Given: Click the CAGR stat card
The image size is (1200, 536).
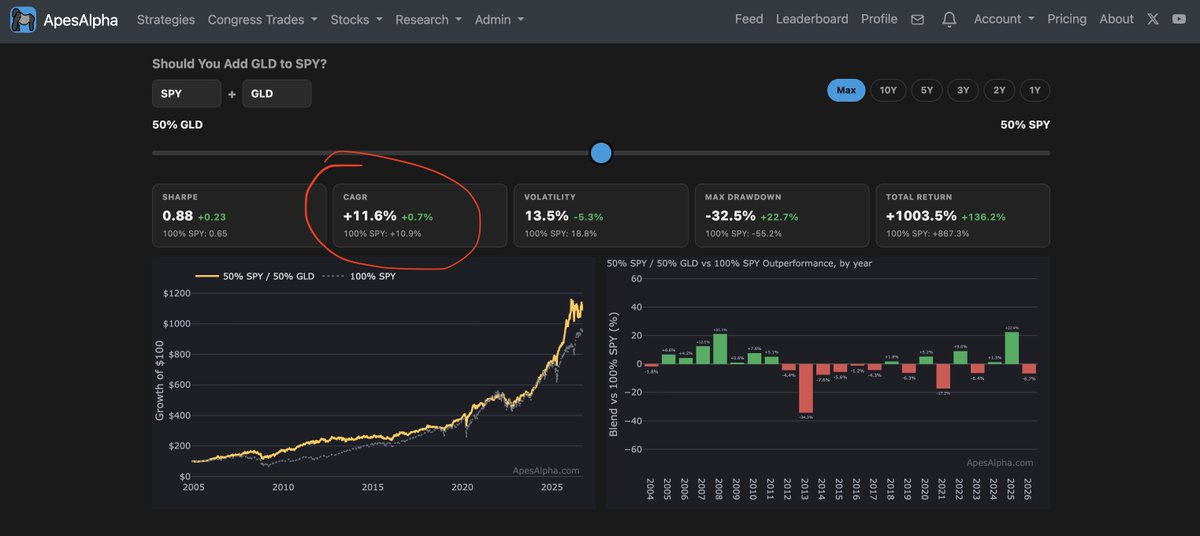Looking at the screenshot, I should 420,215.
